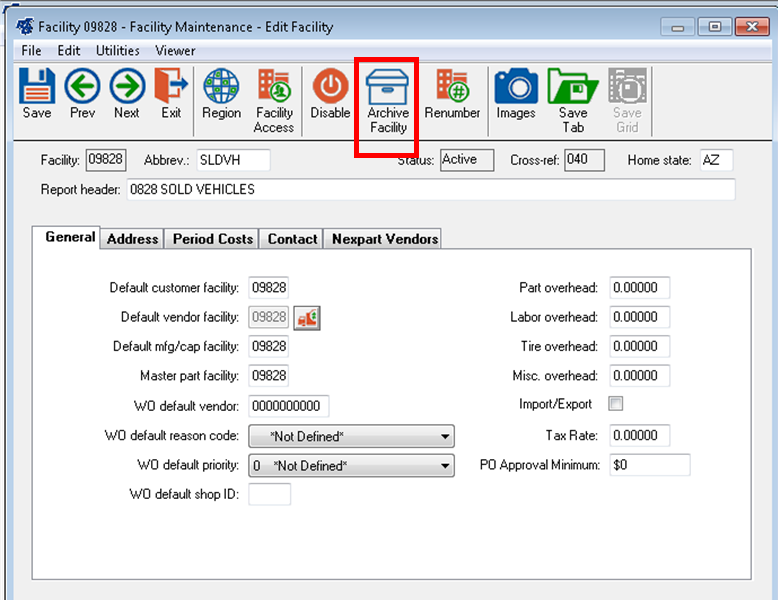Go to next facility with Next

[127, 88]
